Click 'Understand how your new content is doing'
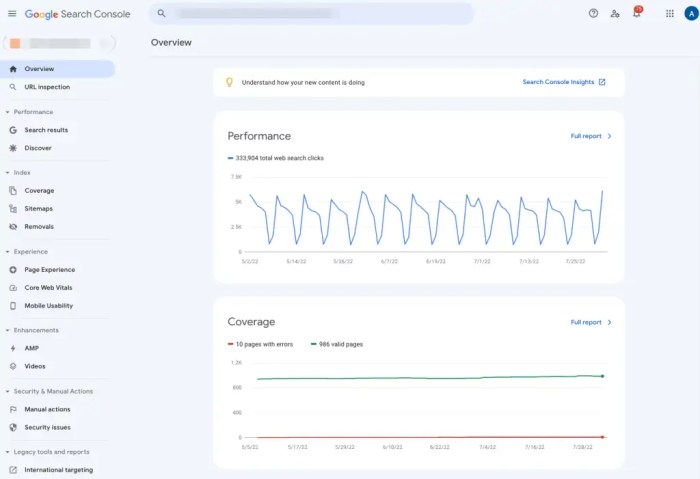Image resolution: width=700 pixels, height=479 pixels. click(x=303, y=83)
